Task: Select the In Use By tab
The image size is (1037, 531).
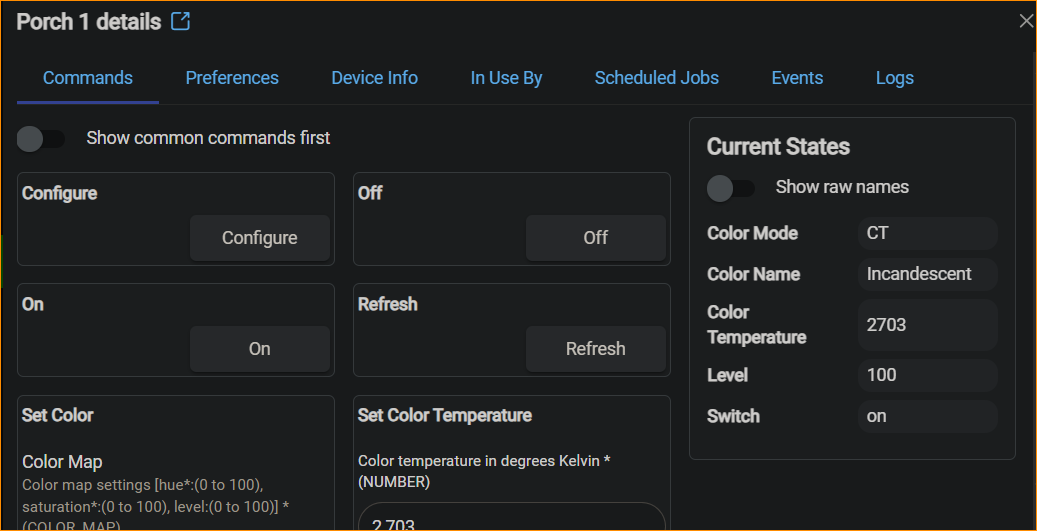Action: (506, 78)
